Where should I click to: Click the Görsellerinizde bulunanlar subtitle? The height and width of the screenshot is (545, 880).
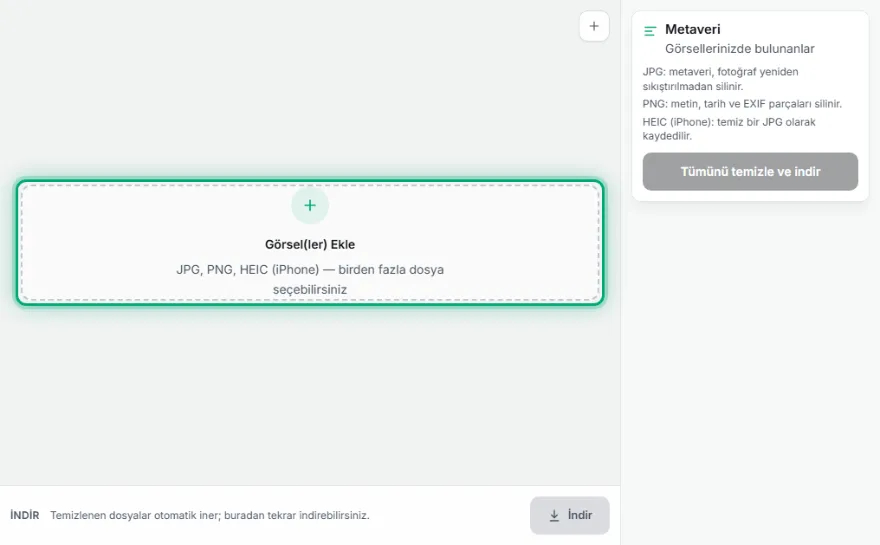pos(740,49)
